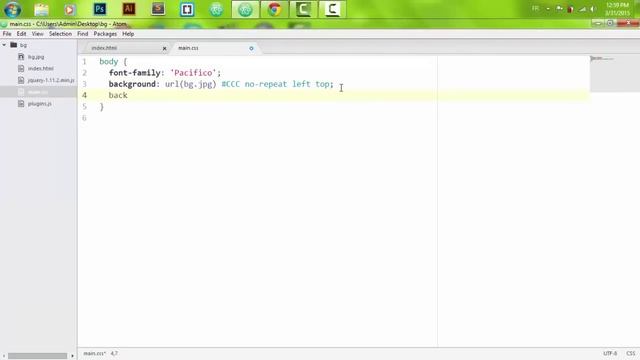Screen dimensions: 640x360
Task: Click the modified dot on main.css tab
Action: (x=251, y=48)
